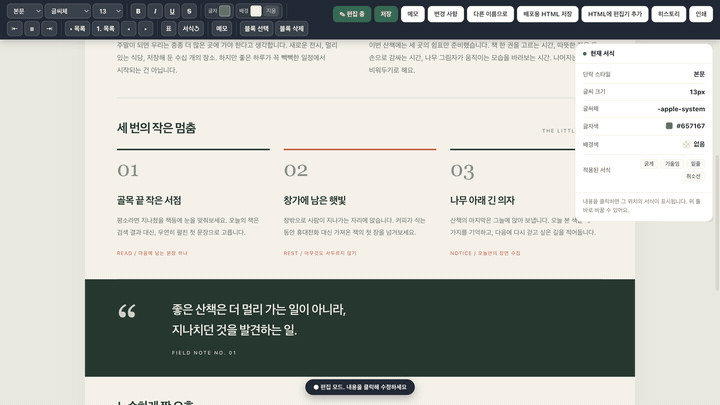This screenshot has height=405, width=720.
Task: Click the 세 번의 작은 멈춤 heading
Action: 156,128
